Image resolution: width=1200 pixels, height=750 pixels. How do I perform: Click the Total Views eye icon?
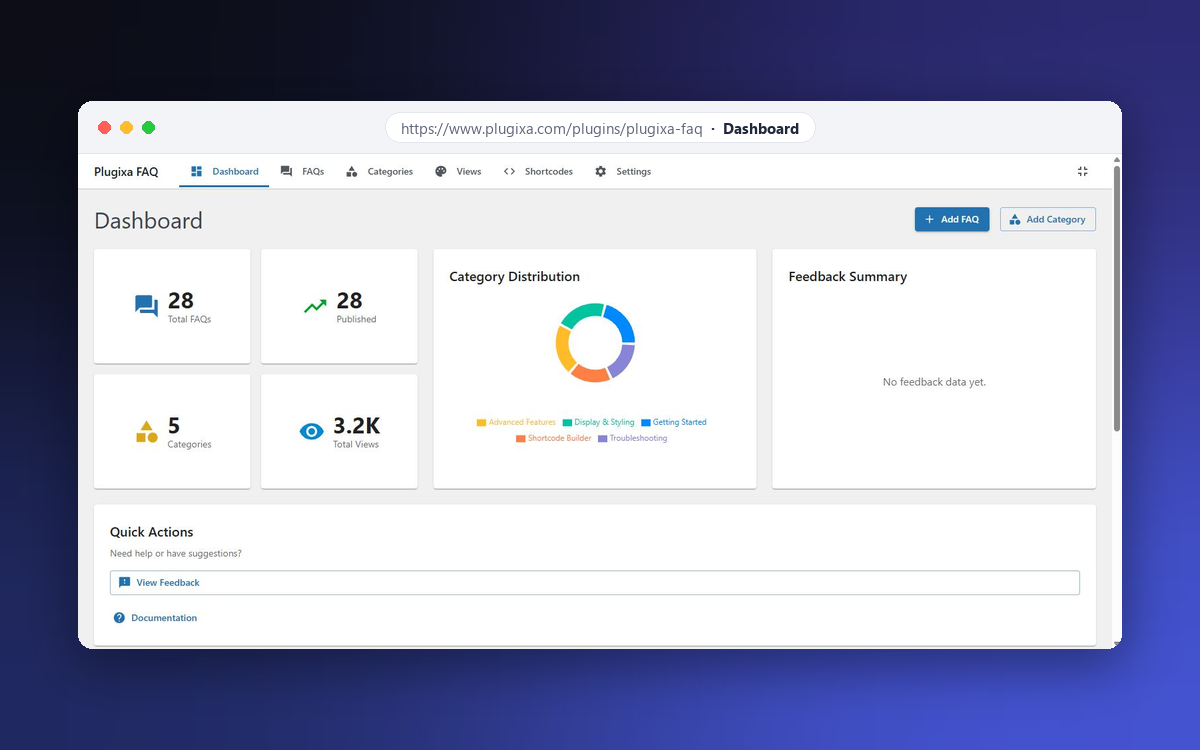click(312, 431)
